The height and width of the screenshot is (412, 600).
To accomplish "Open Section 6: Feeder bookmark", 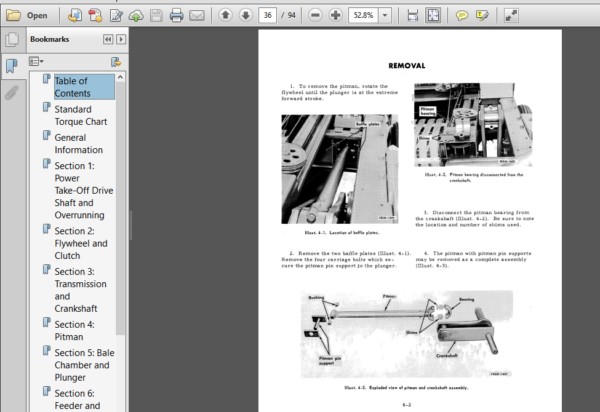I will 77,399.
